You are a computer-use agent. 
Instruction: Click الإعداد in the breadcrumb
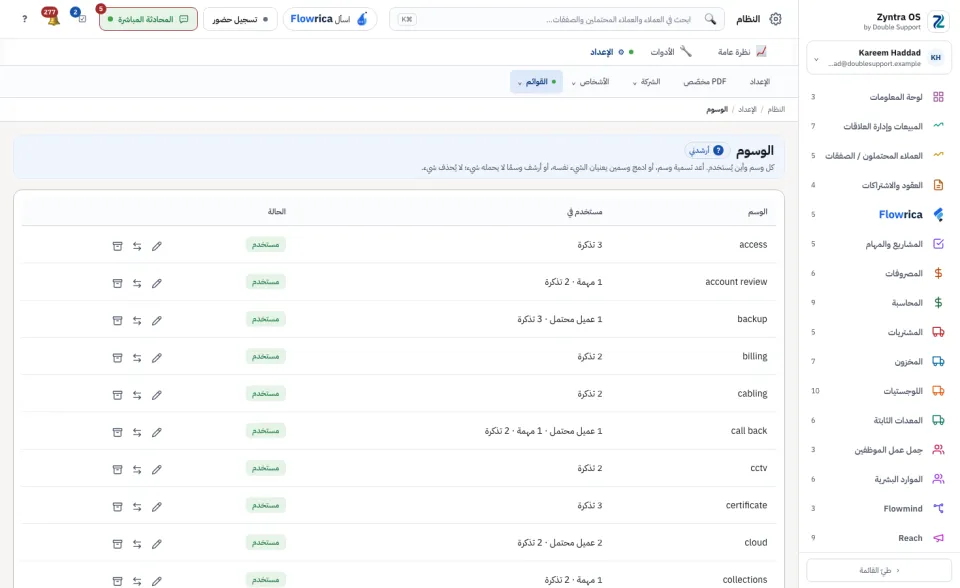tap(747, 109)
